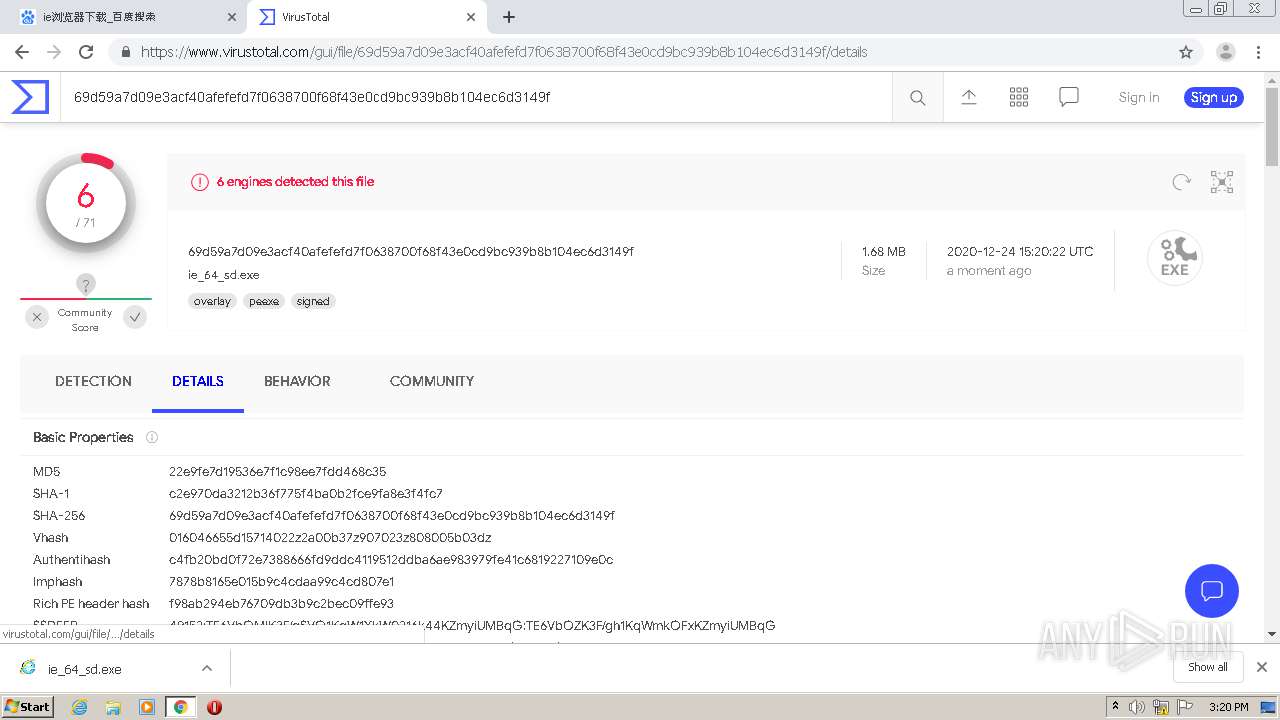Click the SHA-1 hash value
The height and width of the screenshot is (720, 1280).
[306, 493]
